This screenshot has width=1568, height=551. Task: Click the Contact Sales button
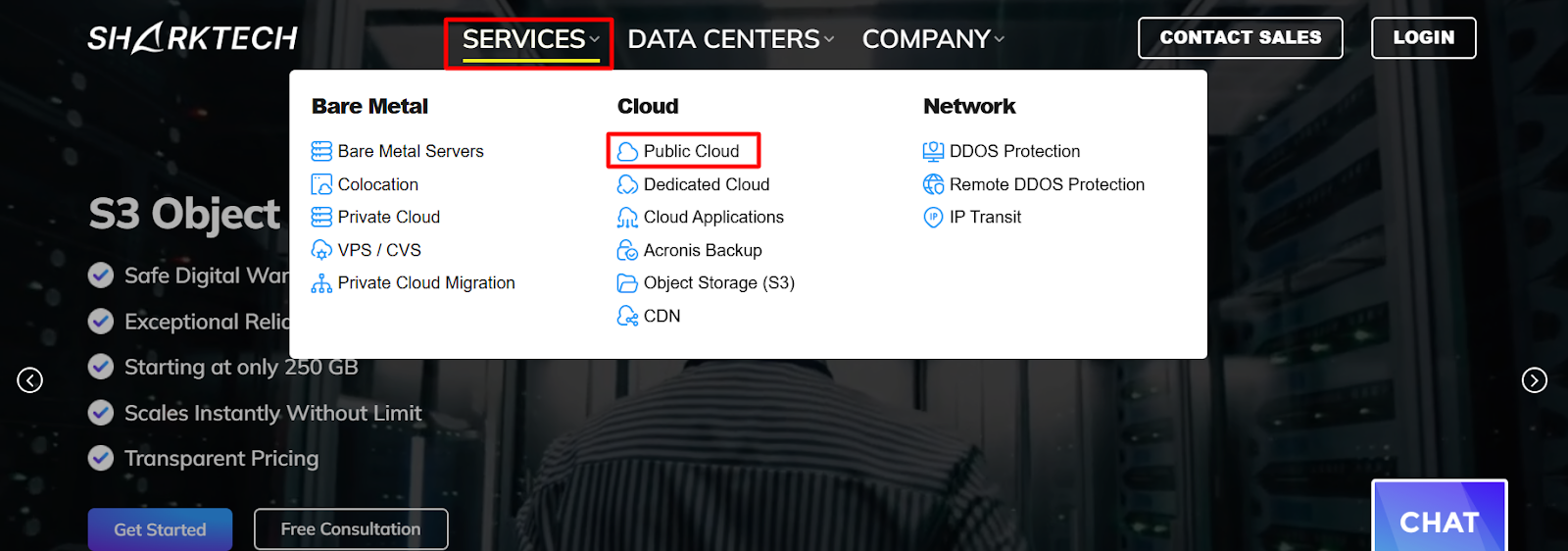pos(1241,38)
